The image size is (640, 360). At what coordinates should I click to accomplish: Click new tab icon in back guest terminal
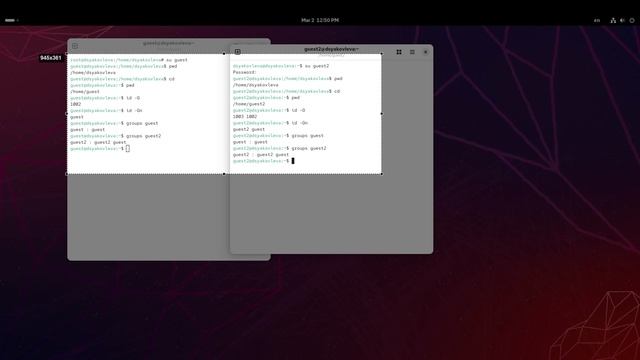(x=75, y=46)
